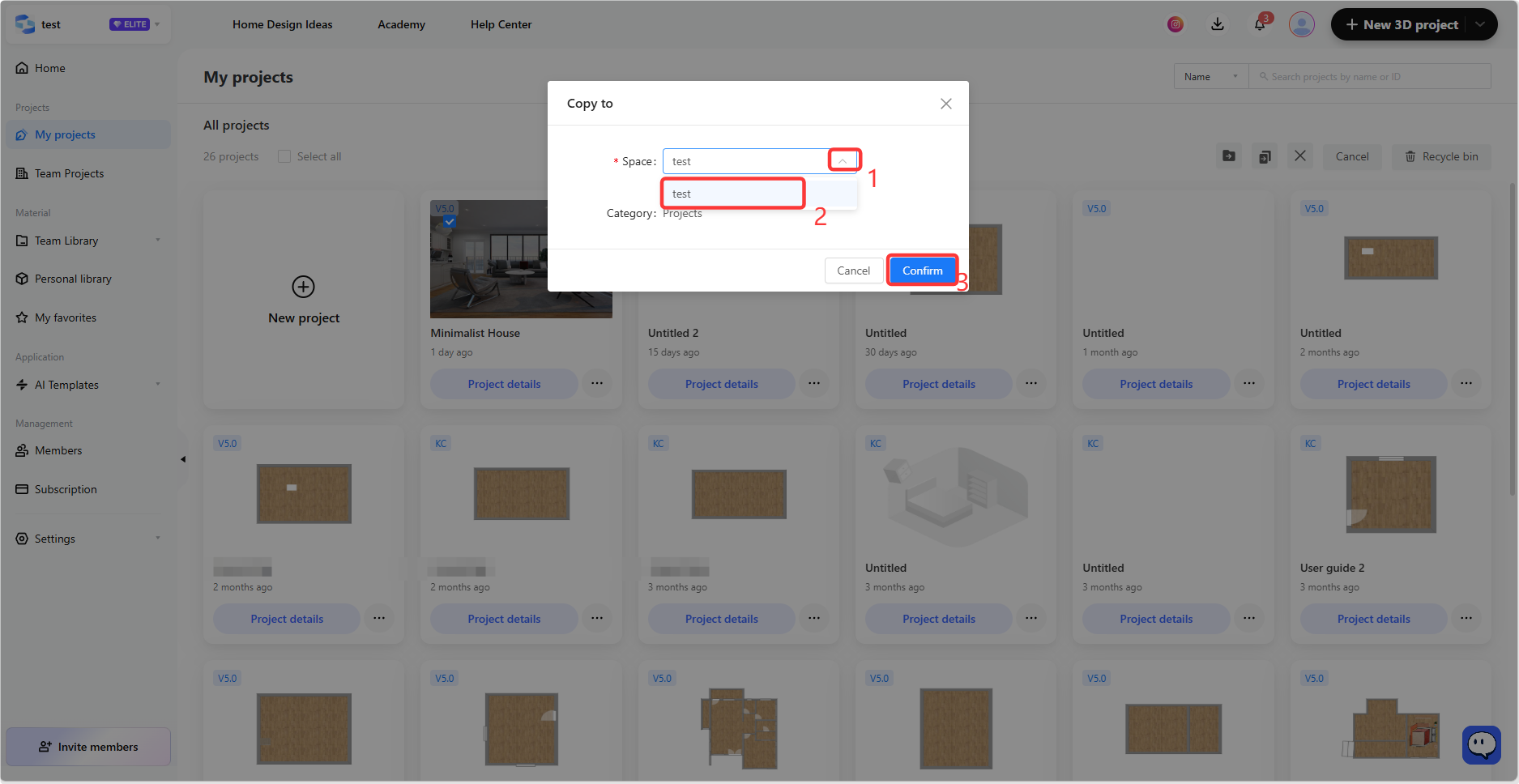The height and width of the screenshot is (784, 1519).
Task: Open Personal library
Action: 88,279
